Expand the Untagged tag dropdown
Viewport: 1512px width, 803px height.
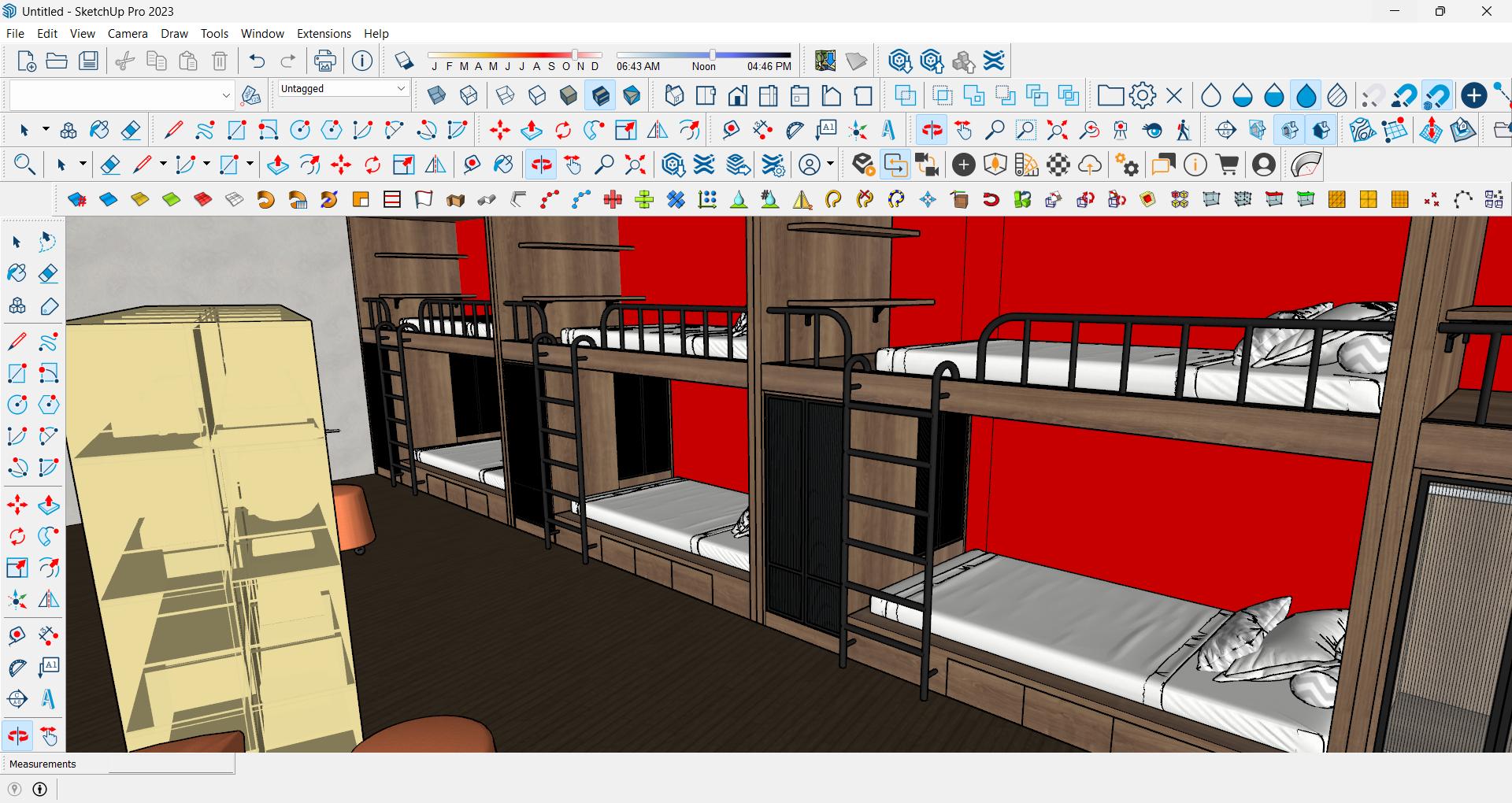pyautogui.click(x=400, y=89)
